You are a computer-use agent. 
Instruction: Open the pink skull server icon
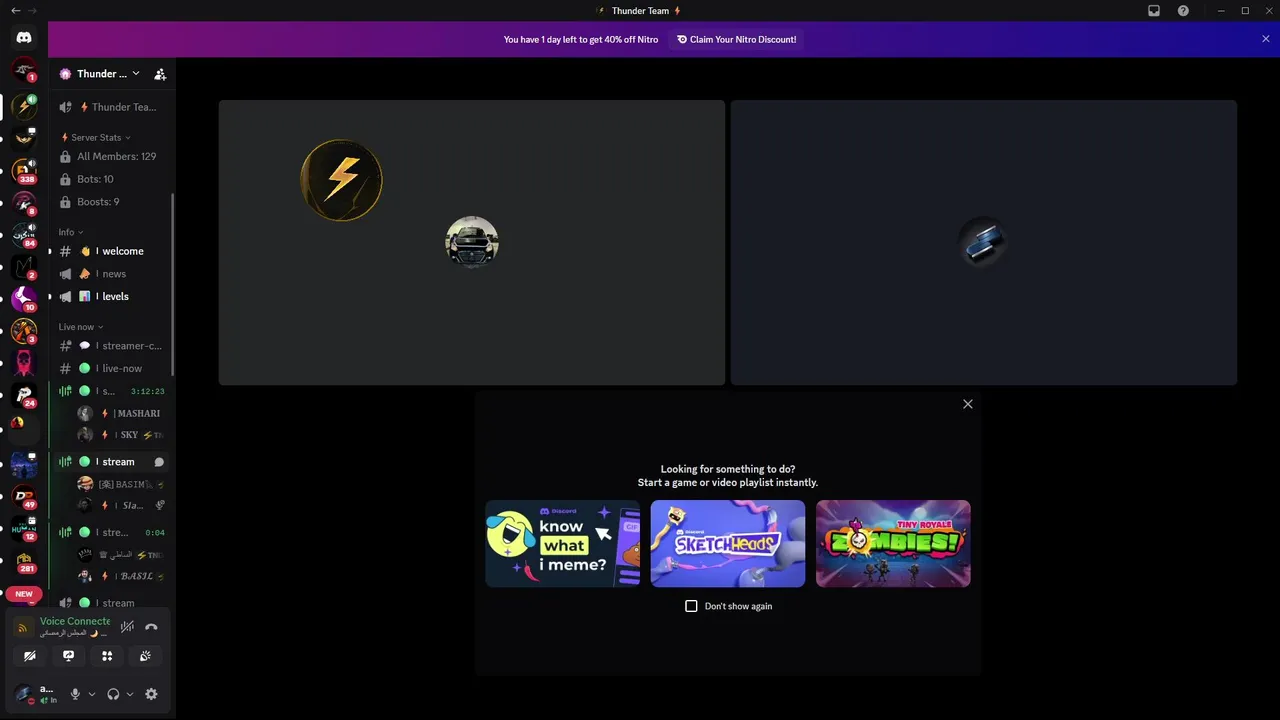pos(24,362)
